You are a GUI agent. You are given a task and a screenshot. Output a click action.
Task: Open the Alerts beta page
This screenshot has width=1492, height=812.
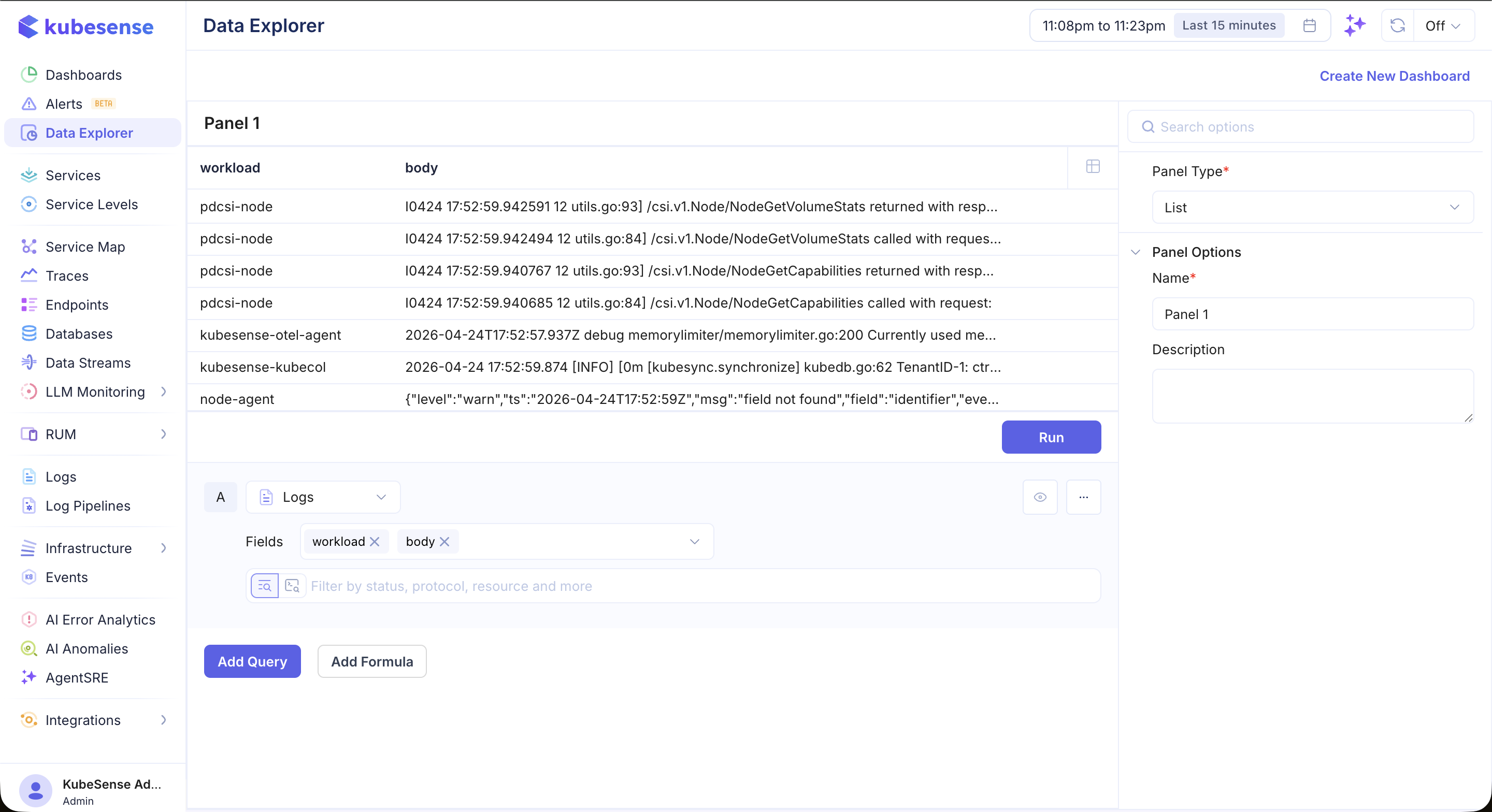click(68, 104)
